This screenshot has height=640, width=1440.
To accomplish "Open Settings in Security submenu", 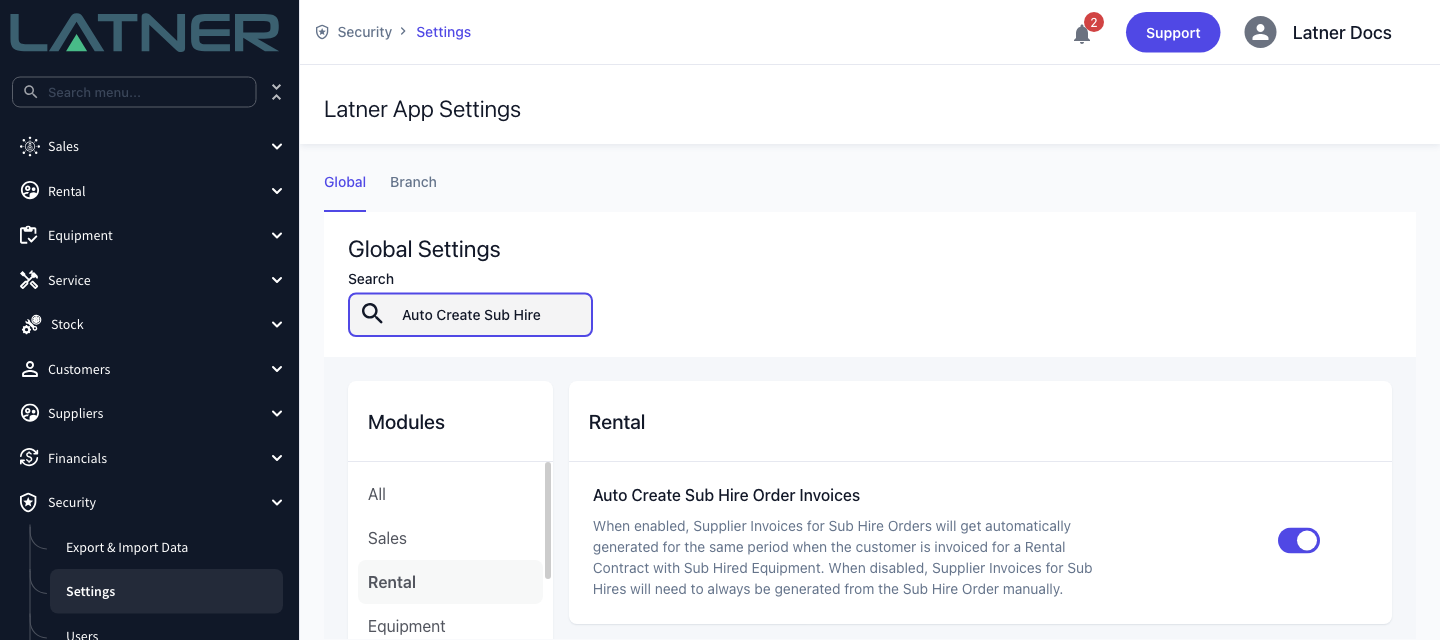I will (x=166, y=591).
